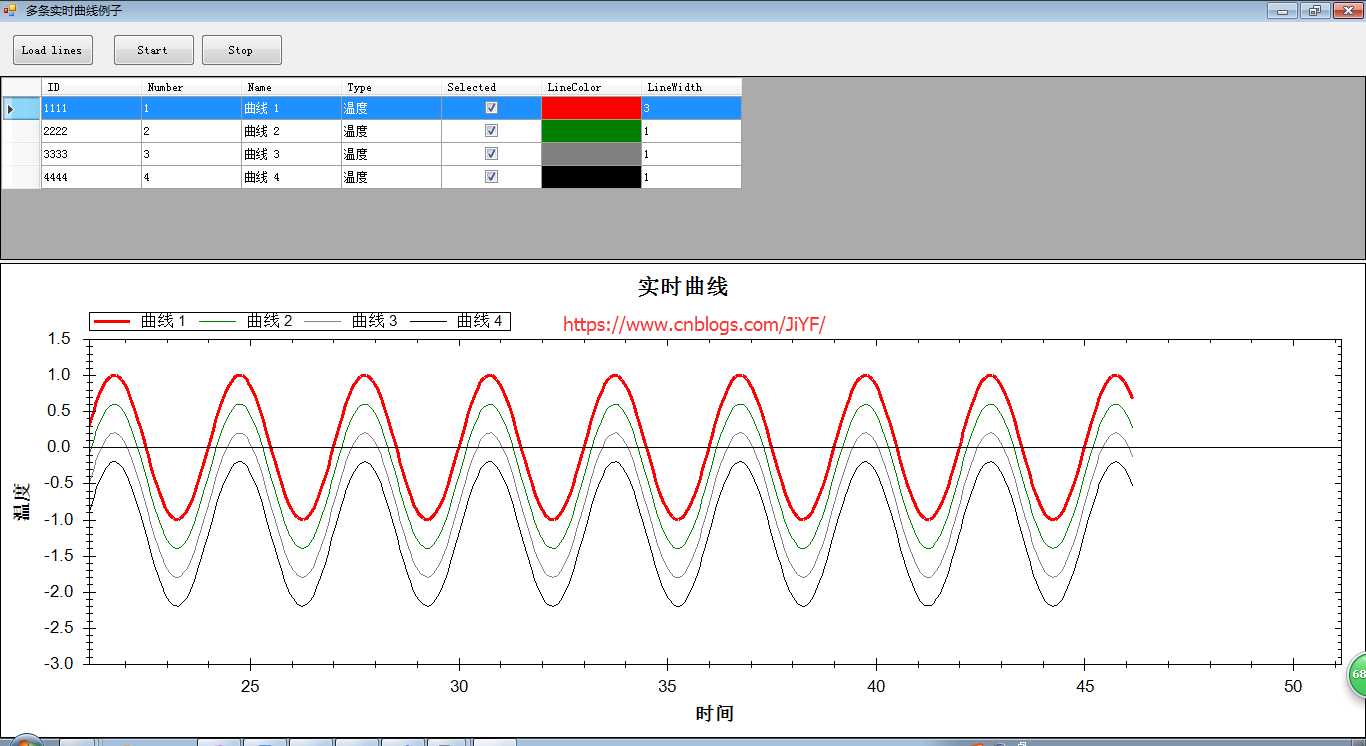This screenshot has height=746, width=1366.
Task: Click the X axis title 时间
Action: [715, 713]
